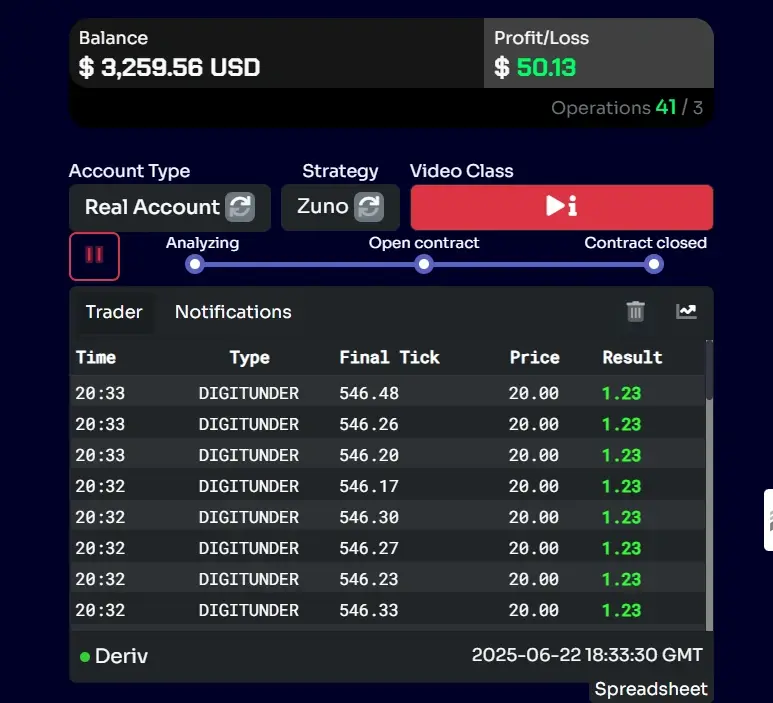Pause the bot with the red pause button
Screen dimensions: 773x703
[x=94, y=256]
